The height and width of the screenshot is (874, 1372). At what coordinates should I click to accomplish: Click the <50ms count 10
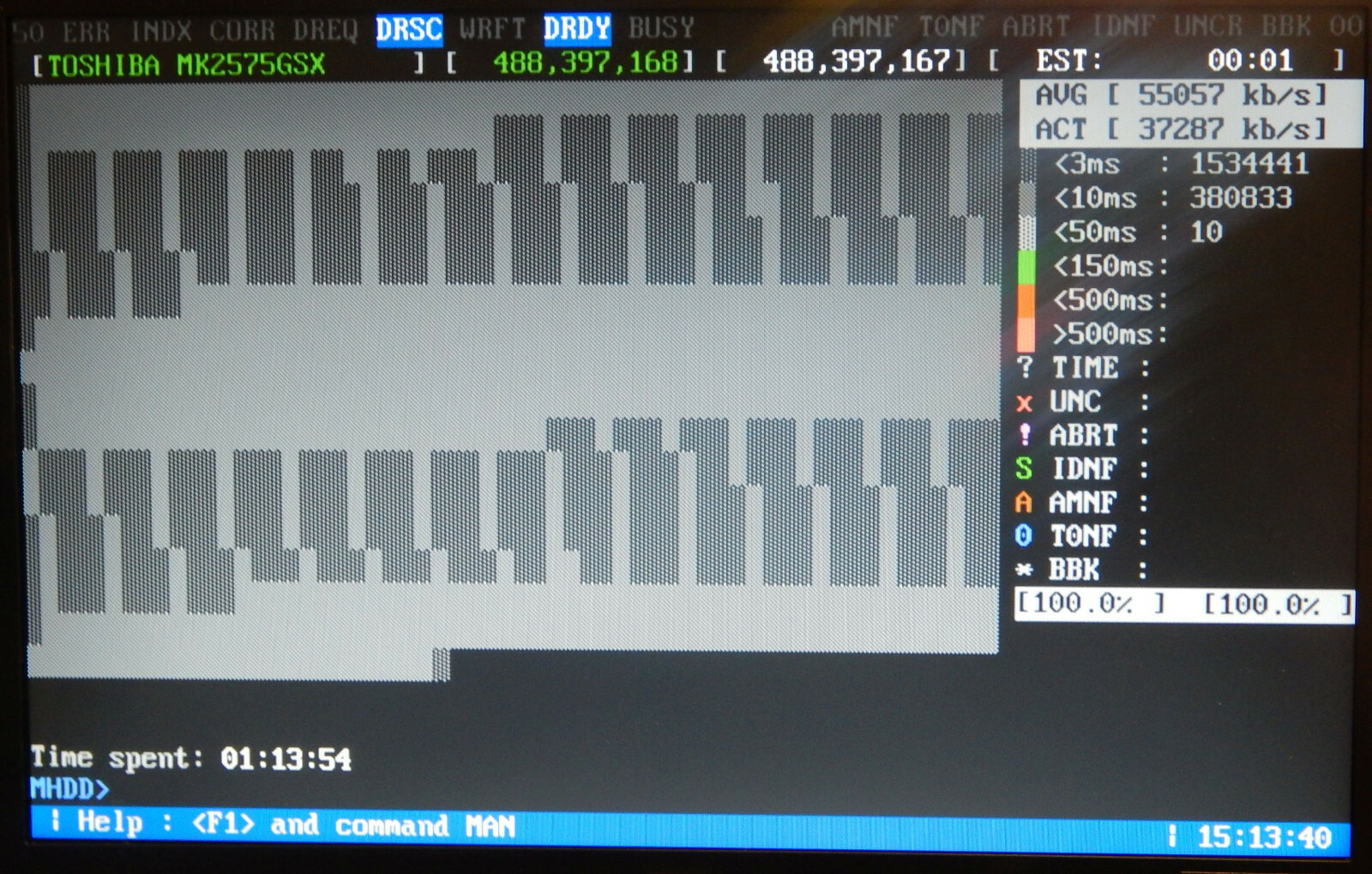pyautogui.click(x=1207, y=232)
